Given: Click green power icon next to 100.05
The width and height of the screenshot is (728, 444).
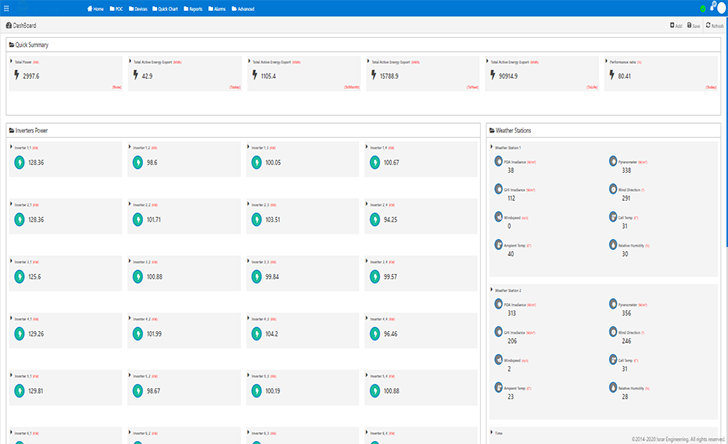Looking at the screenshot, I should [256, 162].
